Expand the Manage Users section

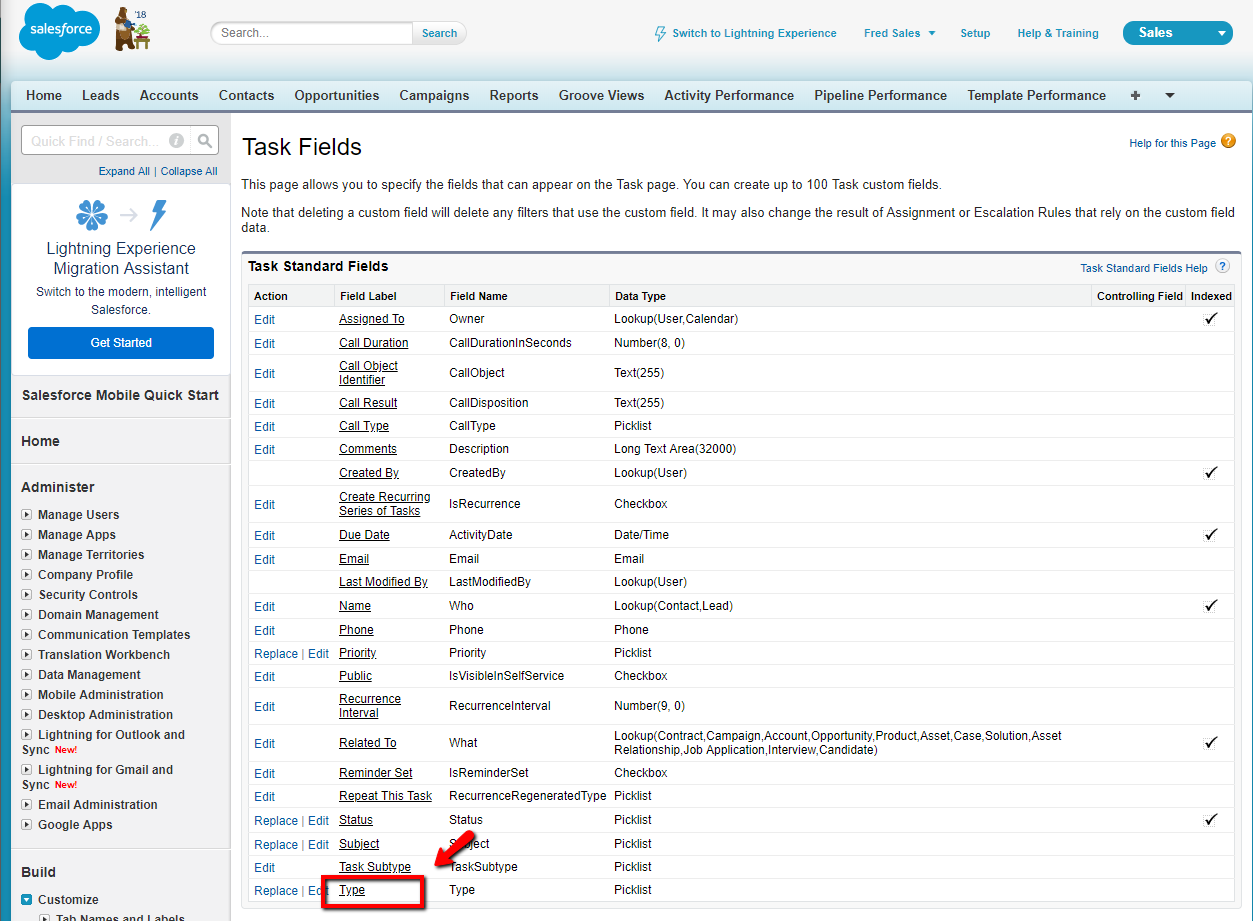[x=27, y=515]
